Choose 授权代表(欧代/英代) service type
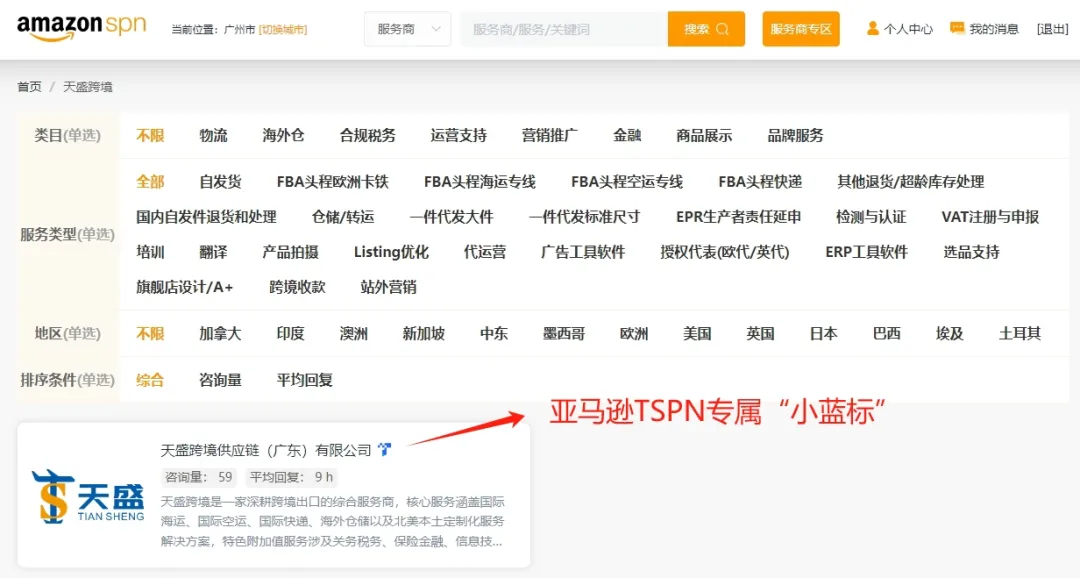This screenshot has height=578, width=1080. point(725,252)
